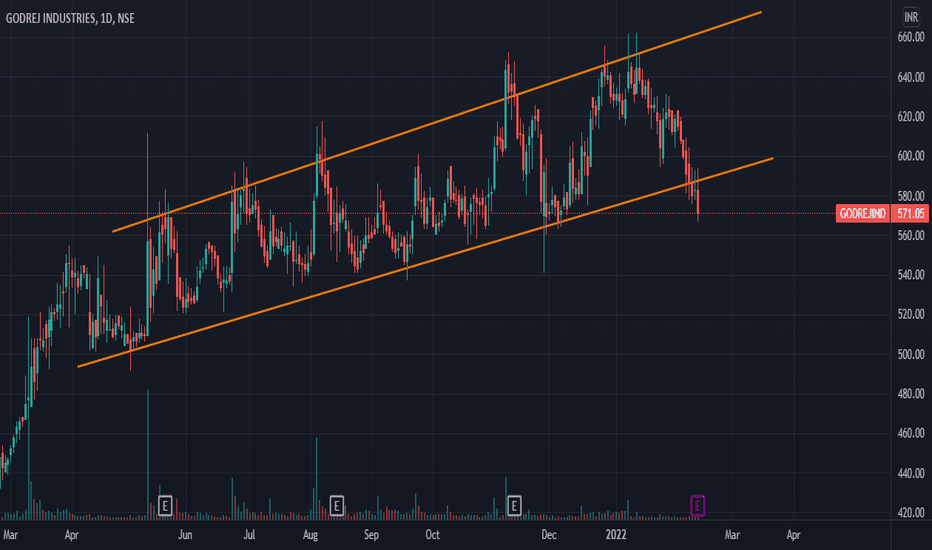
Task: Click the earnings marker near November
Action: click(x=514, y=506)
